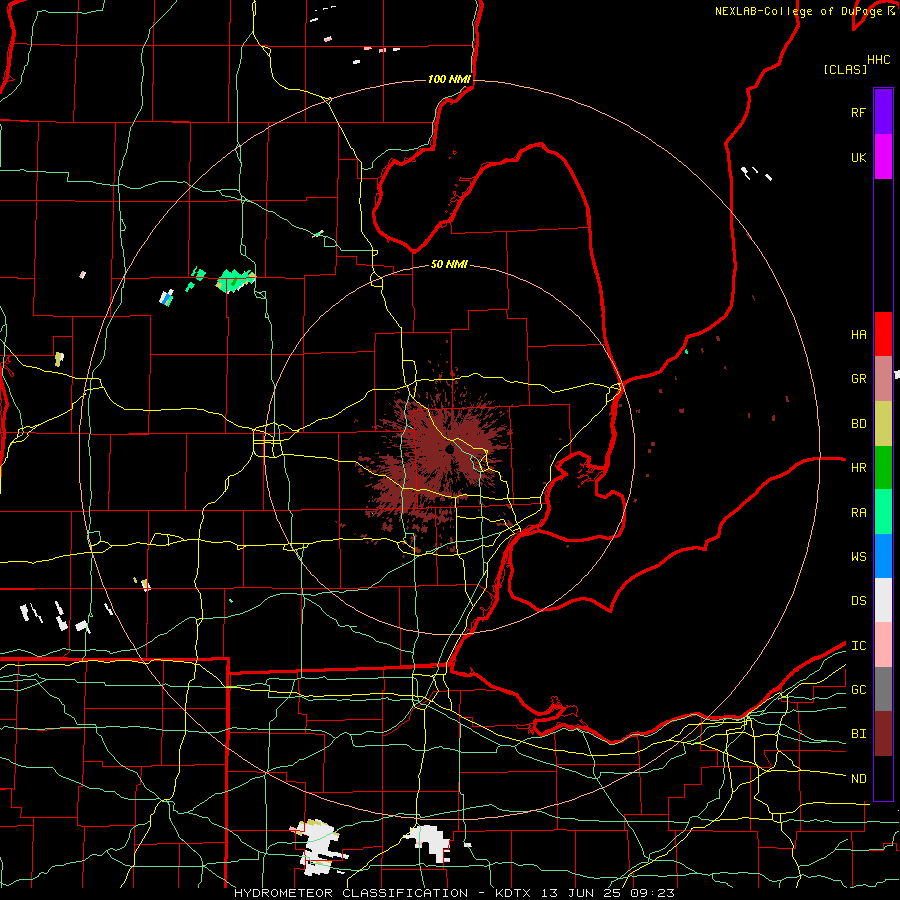Click the large white echo at bottom center

(x=430, y=841)
